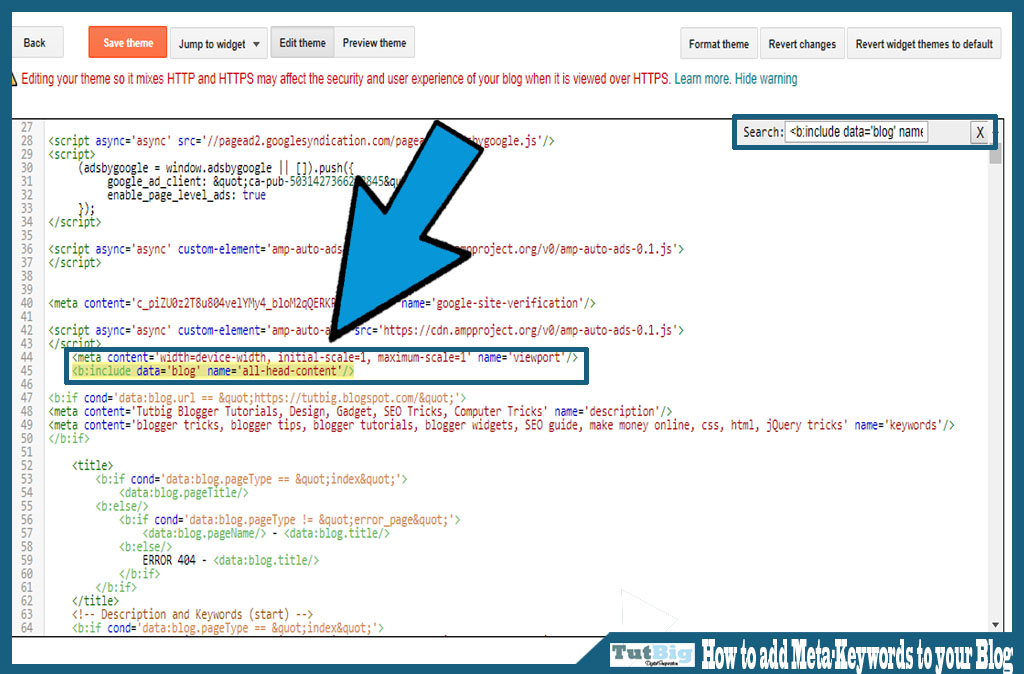Click line number 28 in the gutter

click(x=27, y=140)
